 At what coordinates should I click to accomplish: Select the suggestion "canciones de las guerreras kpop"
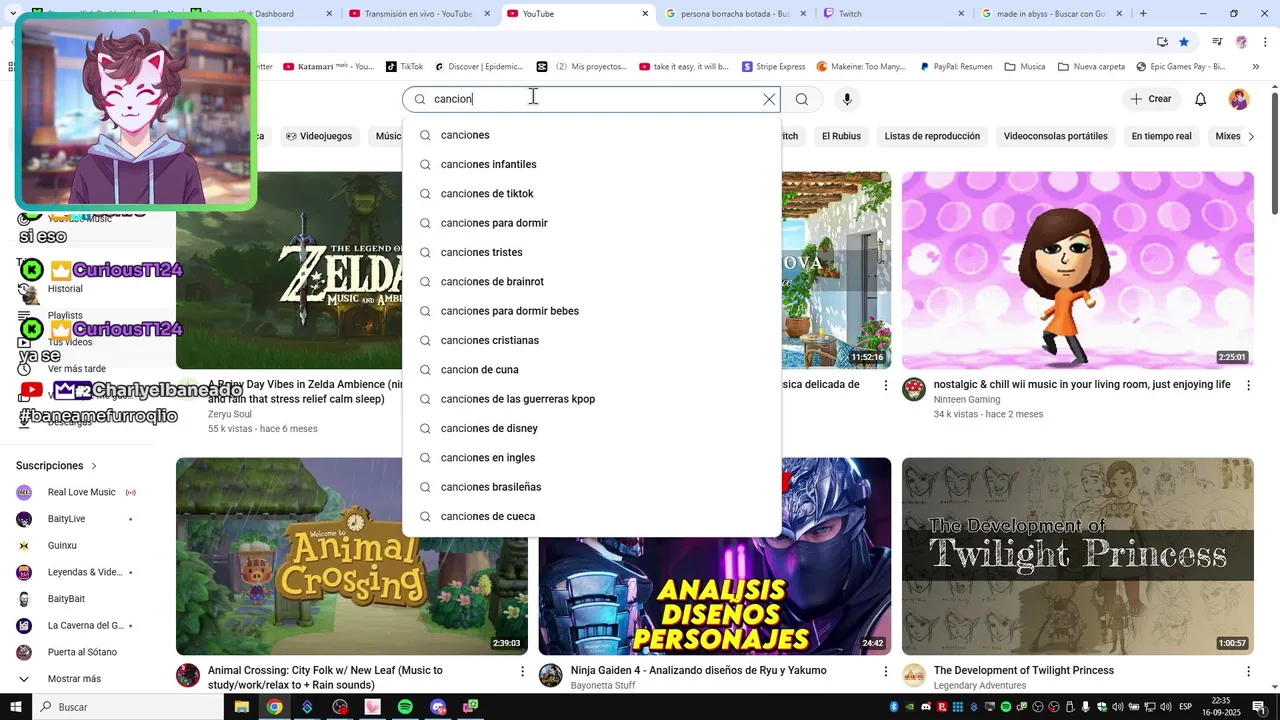click(x=591, y=399)
